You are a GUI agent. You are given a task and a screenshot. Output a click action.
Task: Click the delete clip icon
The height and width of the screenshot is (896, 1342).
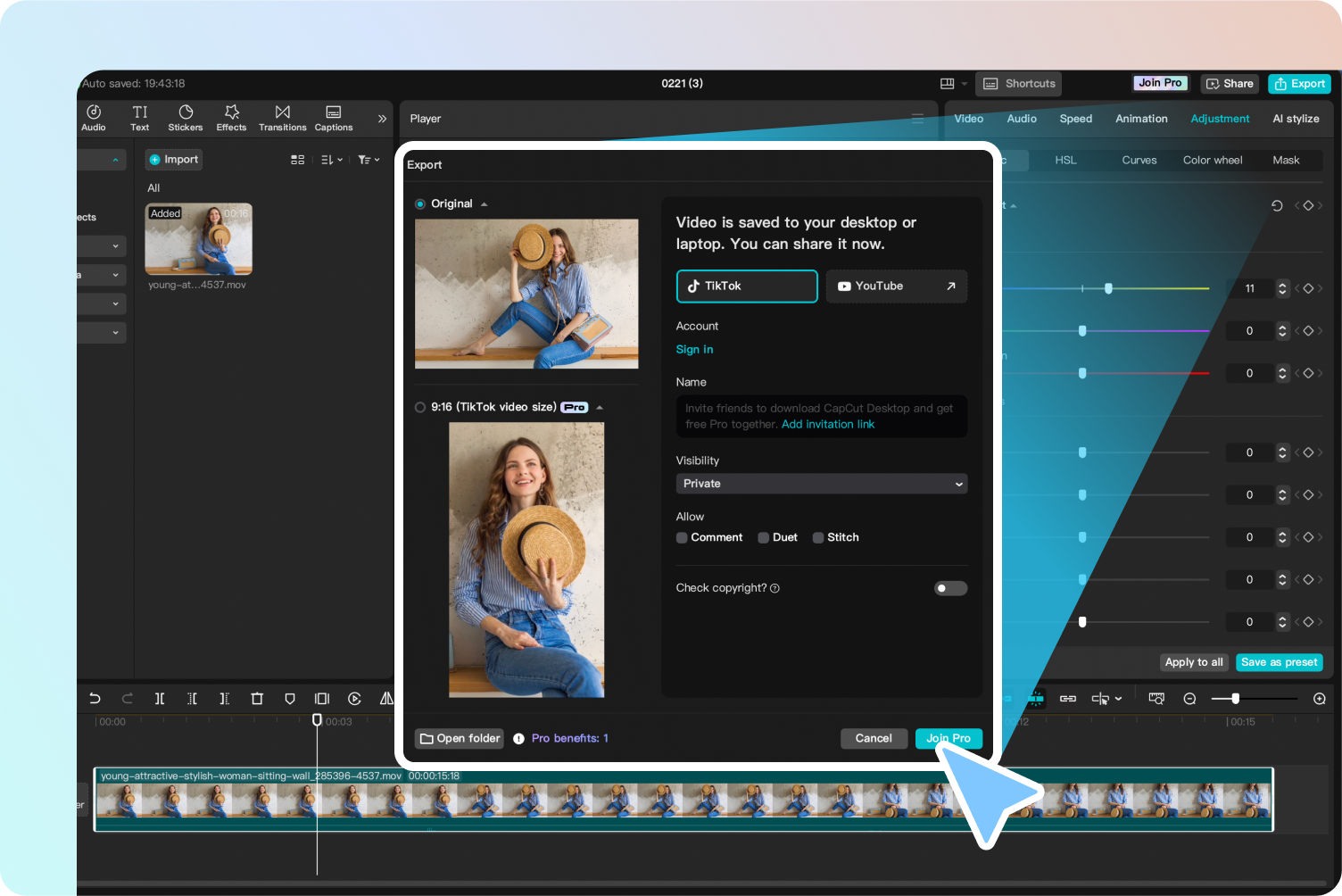[x=257, y=699]
